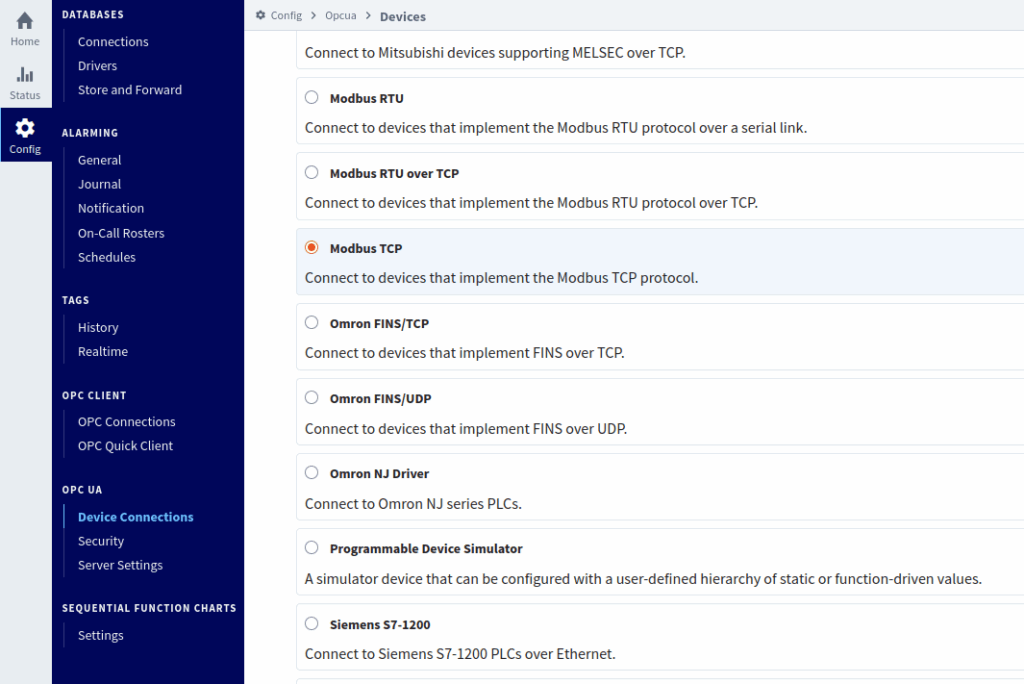
Task: Open the Status bar-chart icon
Action: (x=25, y=75)
